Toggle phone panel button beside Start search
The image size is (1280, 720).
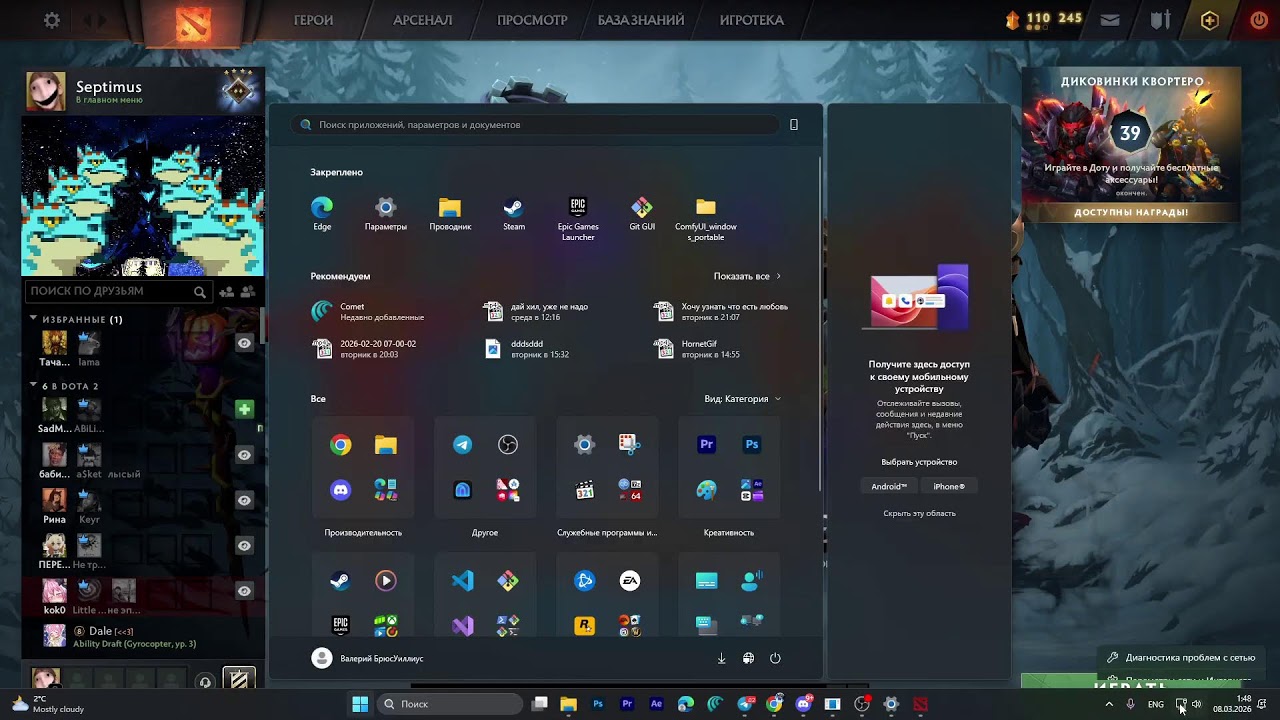click(x=794, y=125)
